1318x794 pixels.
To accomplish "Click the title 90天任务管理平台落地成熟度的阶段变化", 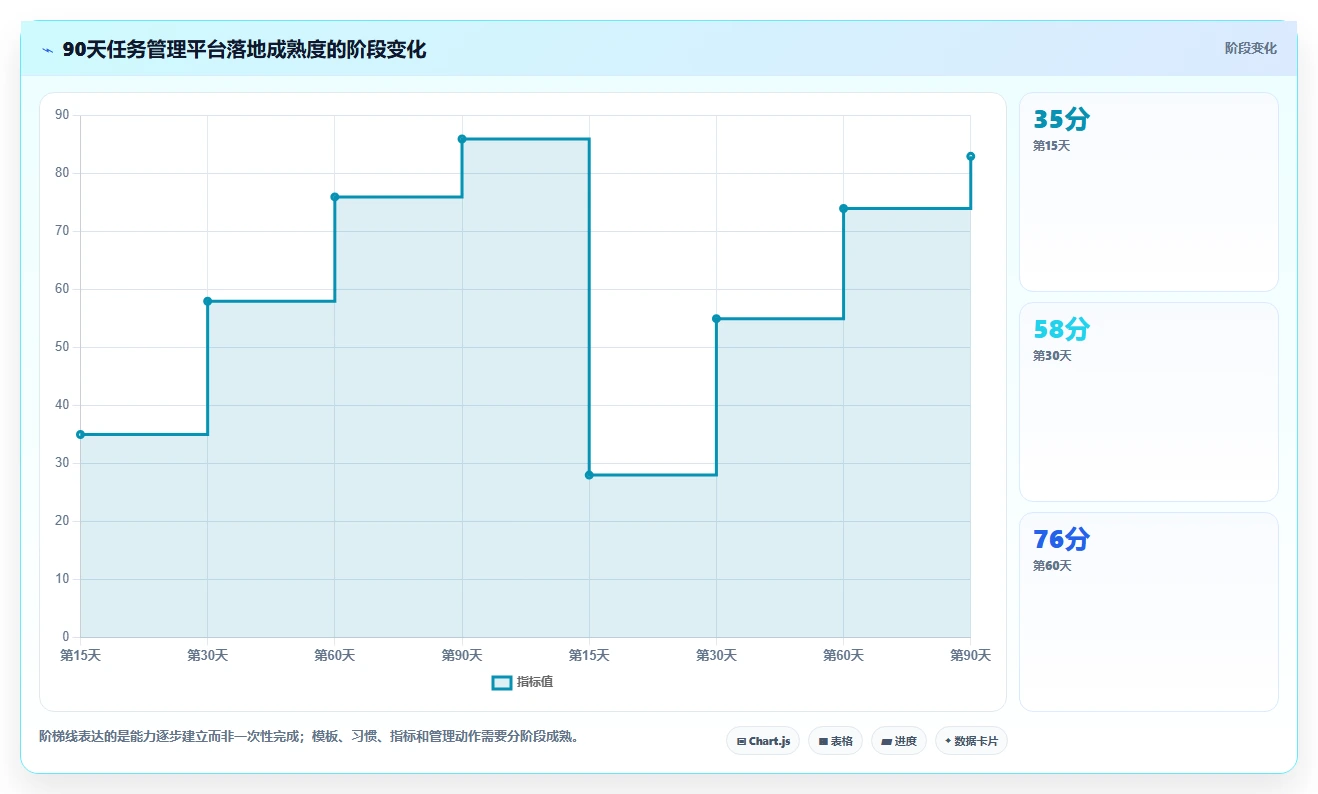I will pos(244,50).
